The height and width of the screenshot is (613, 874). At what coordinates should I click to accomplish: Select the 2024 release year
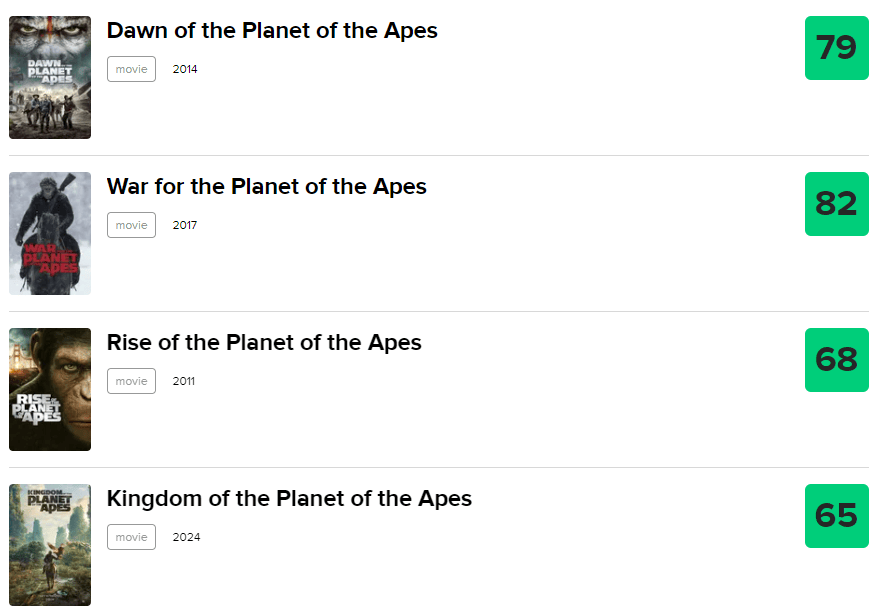point(186,537)
